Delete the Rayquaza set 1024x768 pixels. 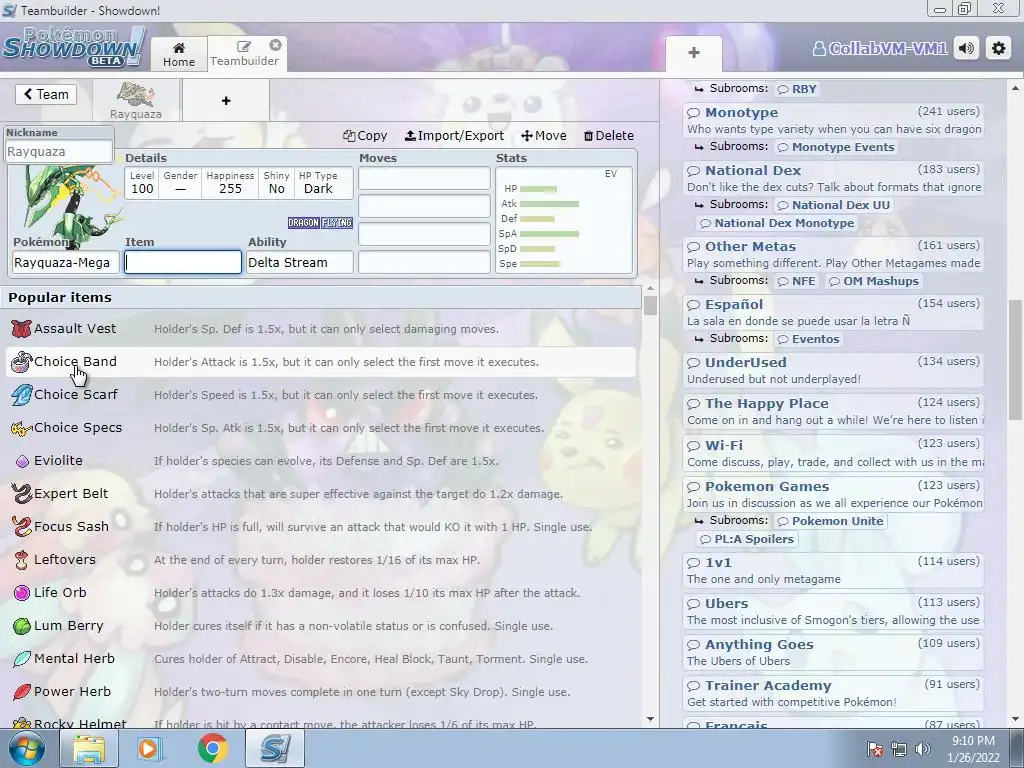coord(608,135)
